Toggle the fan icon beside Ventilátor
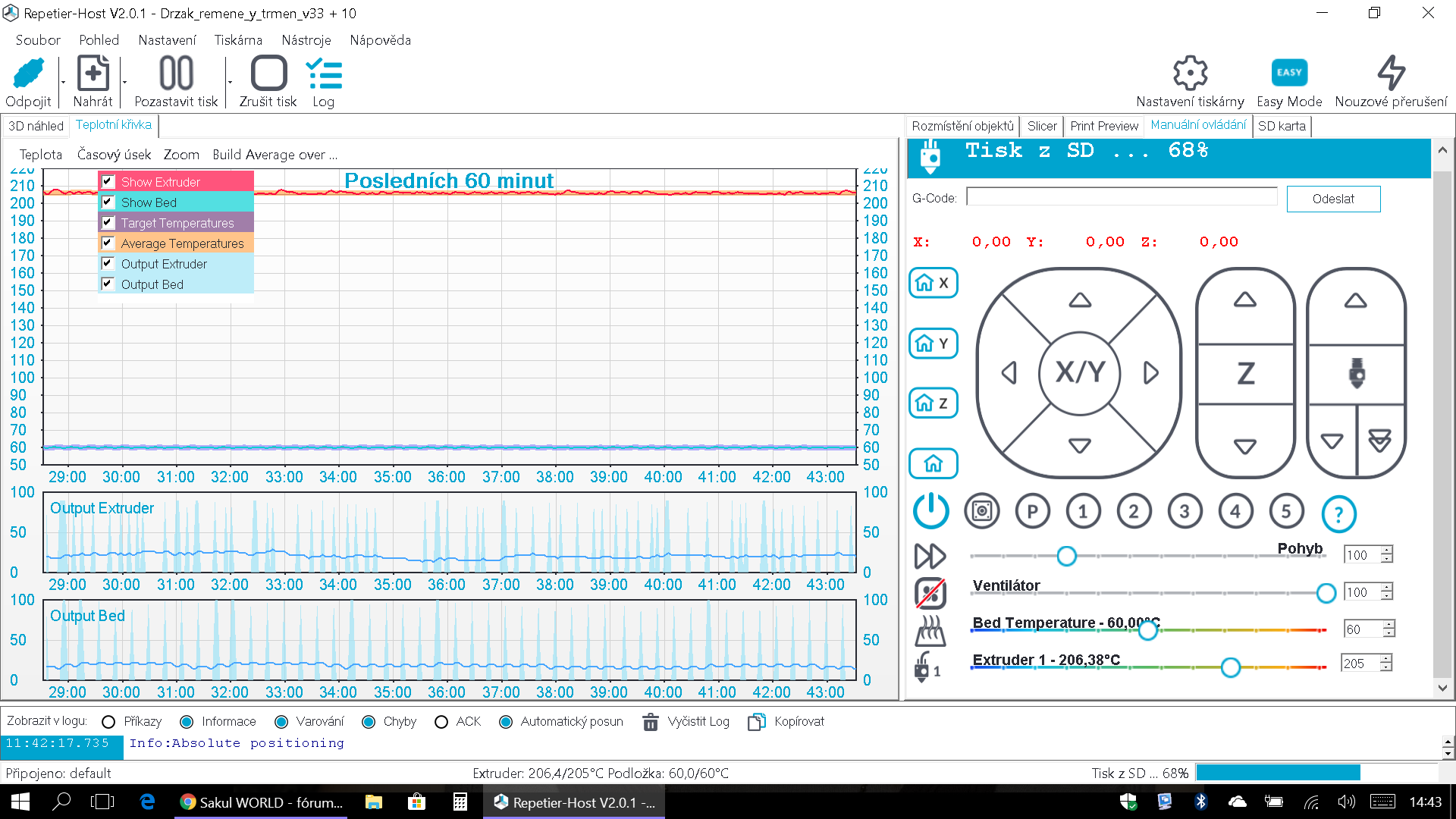Image resolution: width=1456 pixels, height=819 pixels. 930,593
